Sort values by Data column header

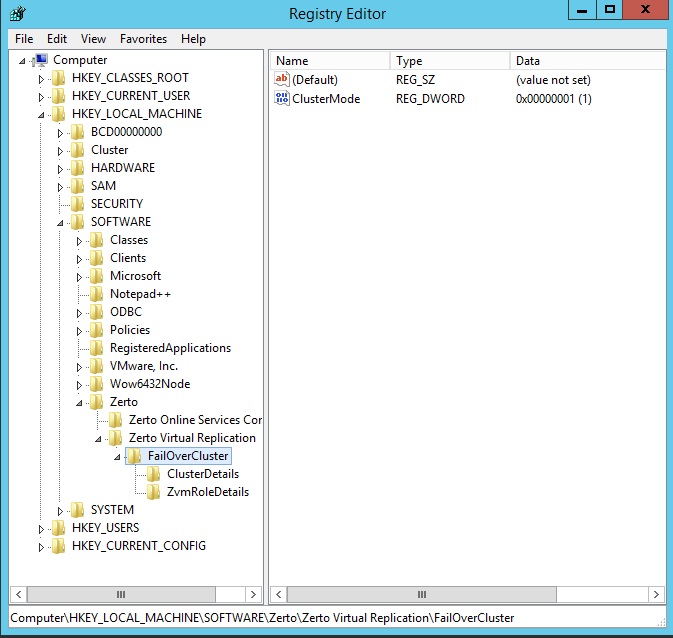[588, 61]
